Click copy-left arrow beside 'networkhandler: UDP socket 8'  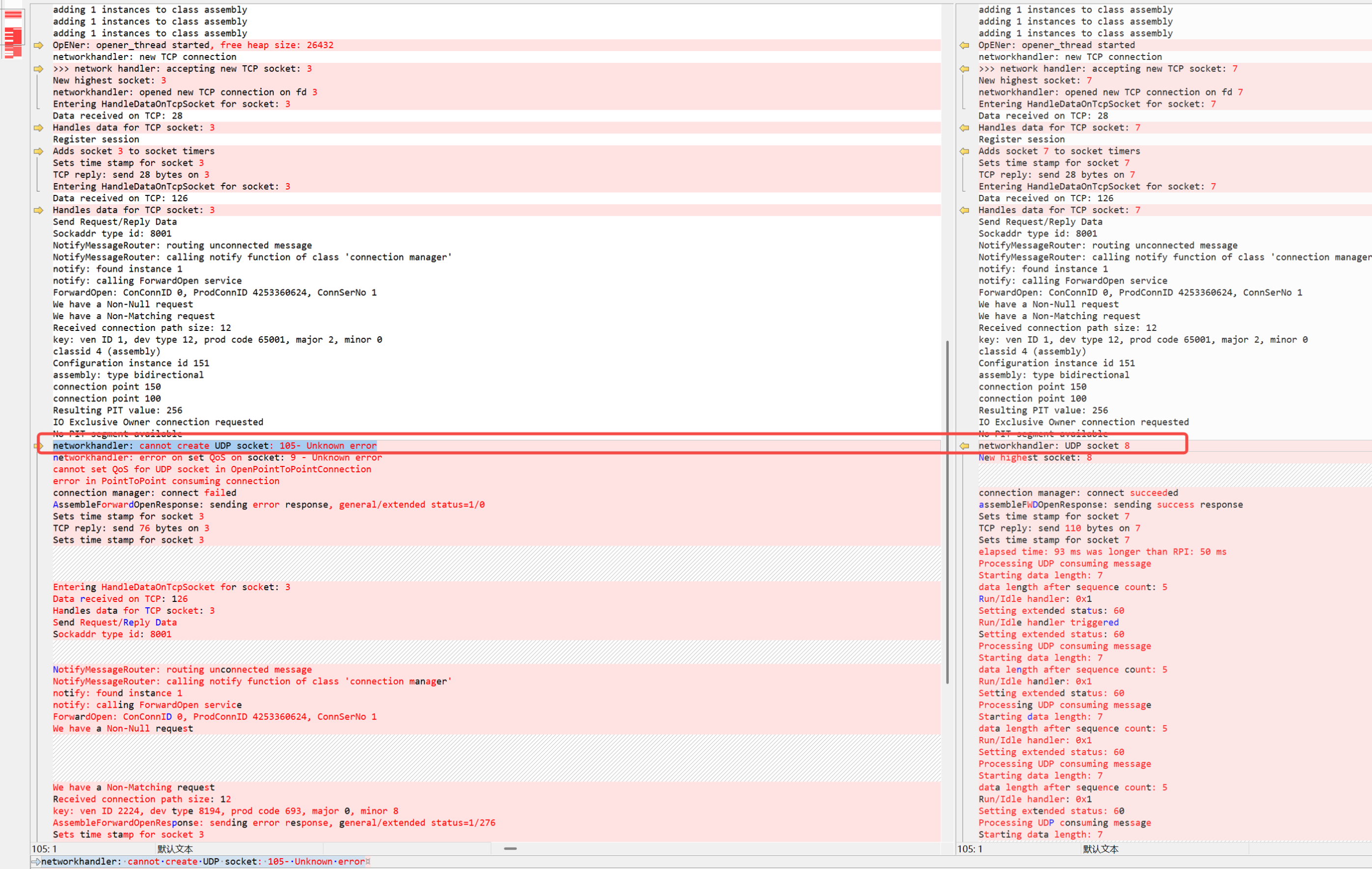point(964,446)
